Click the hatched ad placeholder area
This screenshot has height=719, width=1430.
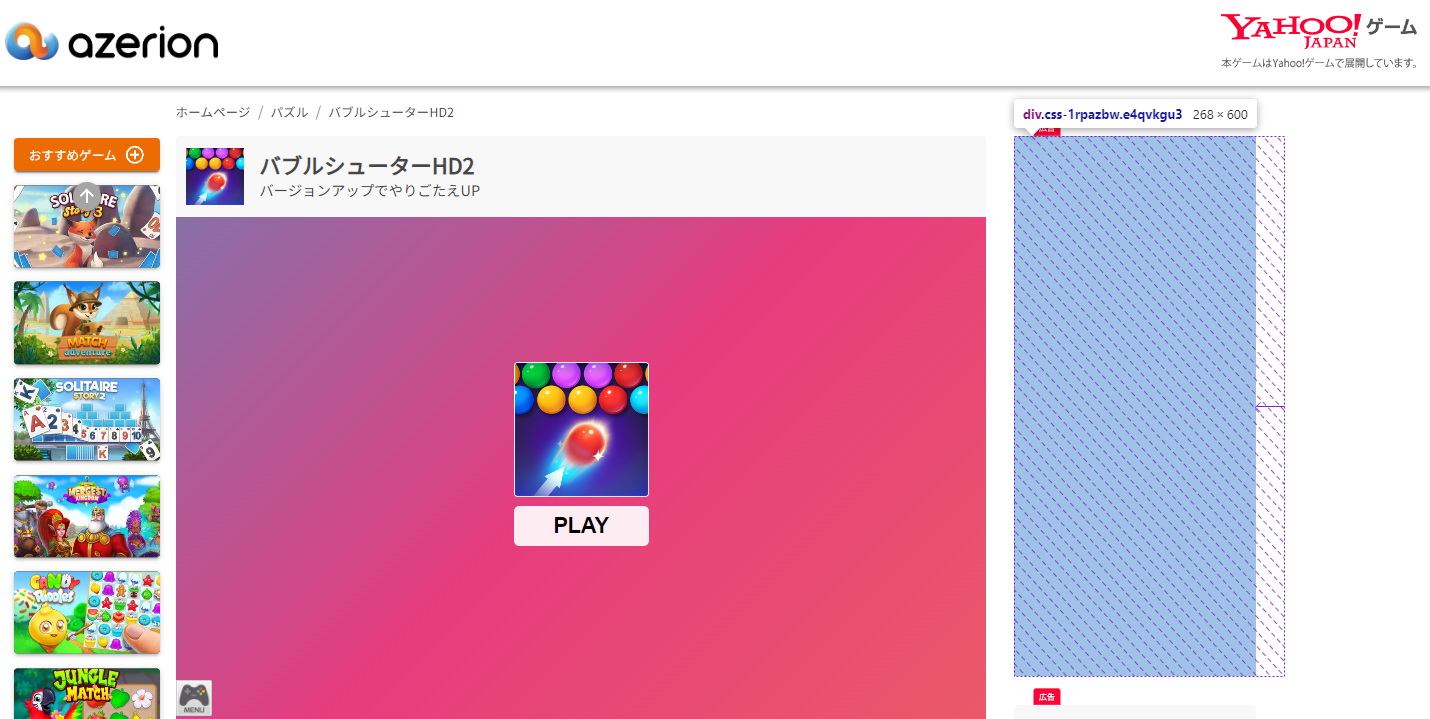coord(1148,407)
